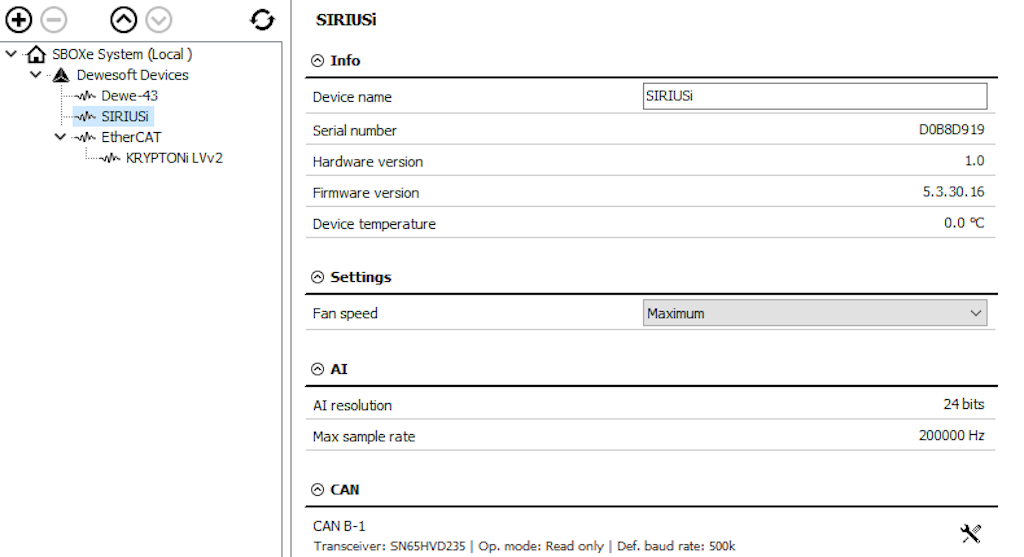Click the Firmware version label

pyautogui.click(x=366, y=193)
